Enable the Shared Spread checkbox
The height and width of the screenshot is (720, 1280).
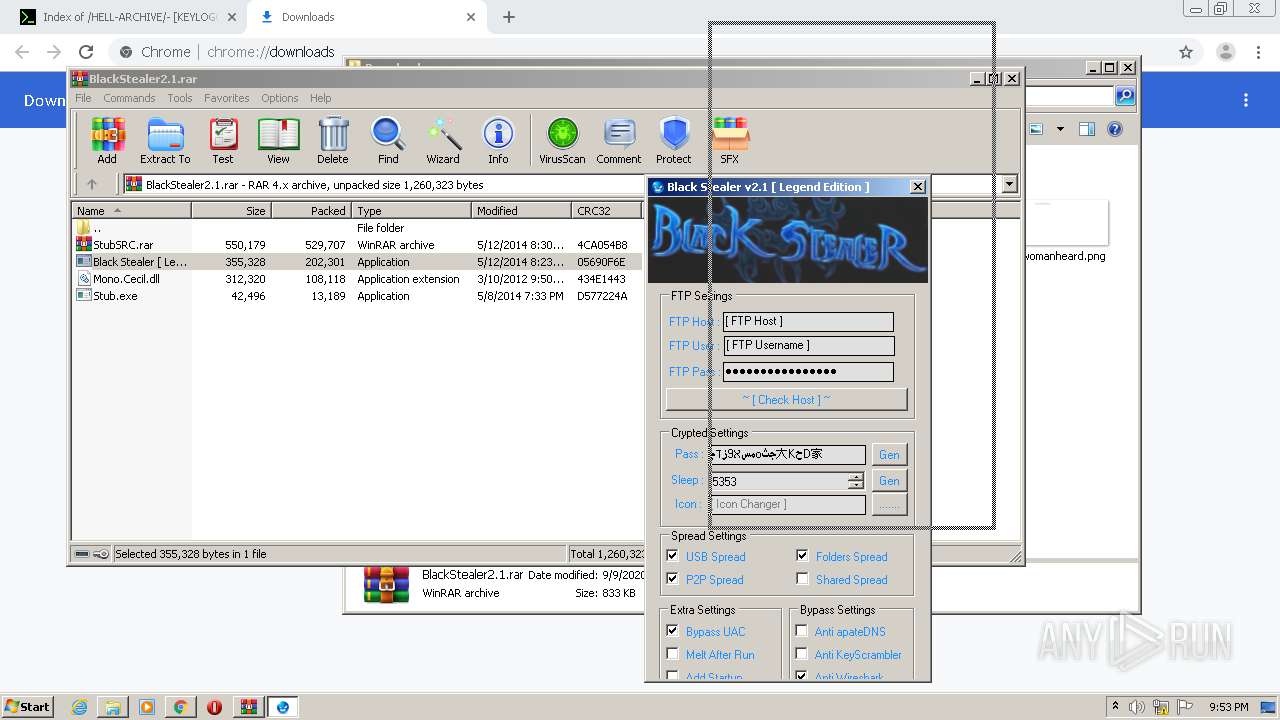coord(802,579)
